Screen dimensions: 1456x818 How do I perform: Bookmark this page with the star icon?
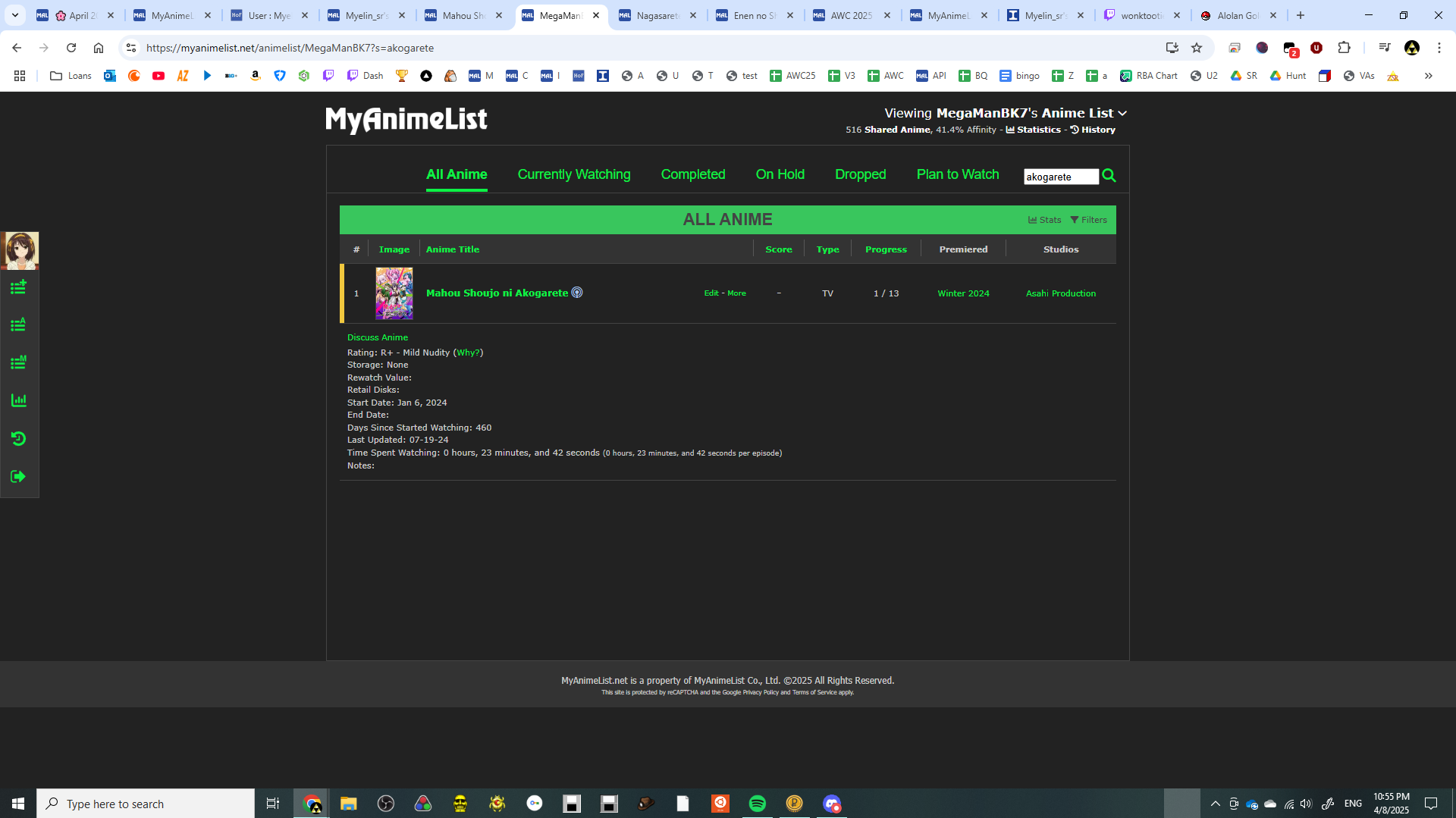point(1197,48)
